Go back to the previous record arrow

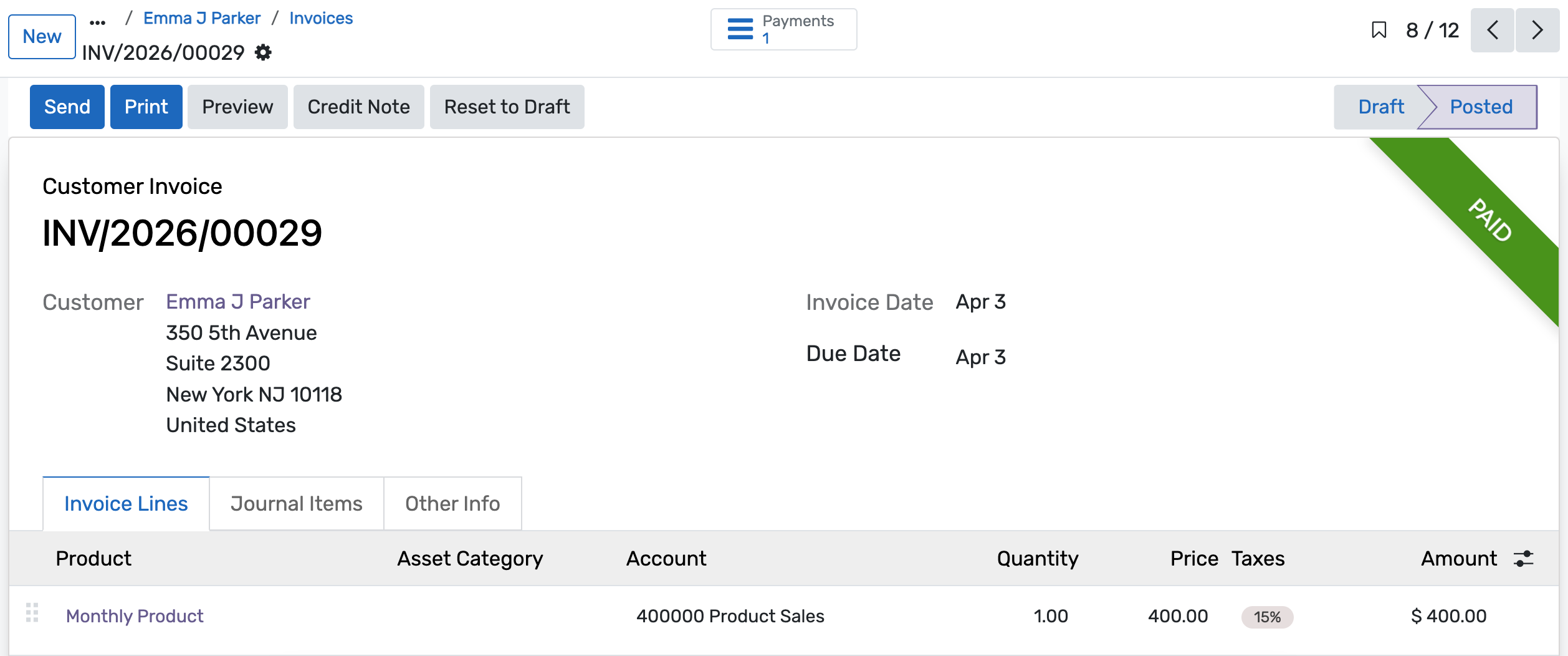1492,30
